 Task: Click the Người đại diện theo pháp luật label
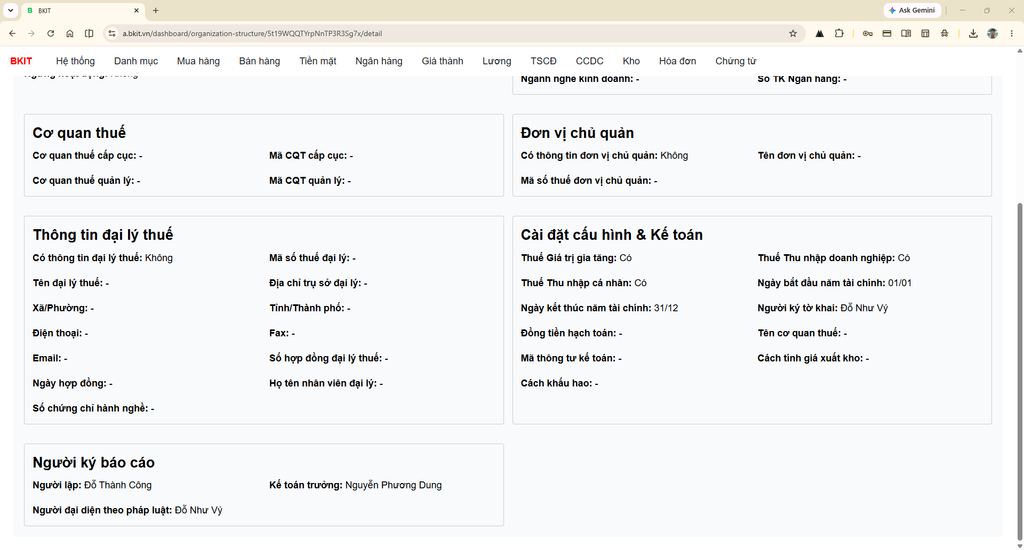[x=103, y=510]
